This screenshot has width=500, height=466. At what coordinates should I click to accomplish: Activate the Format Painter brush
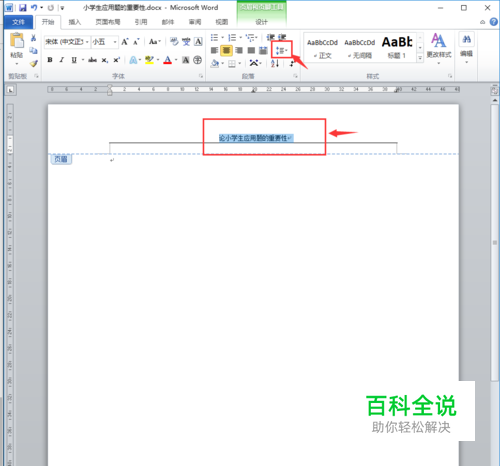(x=33, y=63)
